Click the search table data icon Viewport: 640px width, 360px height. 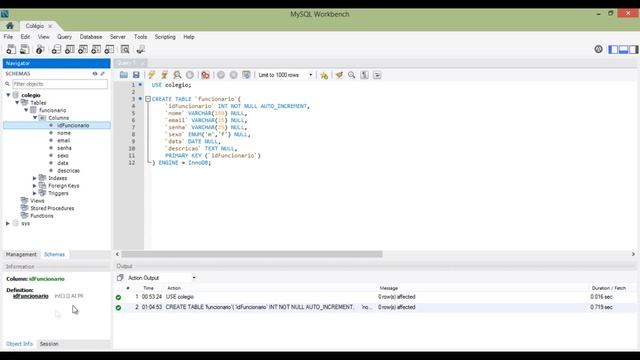click(125, 49)
